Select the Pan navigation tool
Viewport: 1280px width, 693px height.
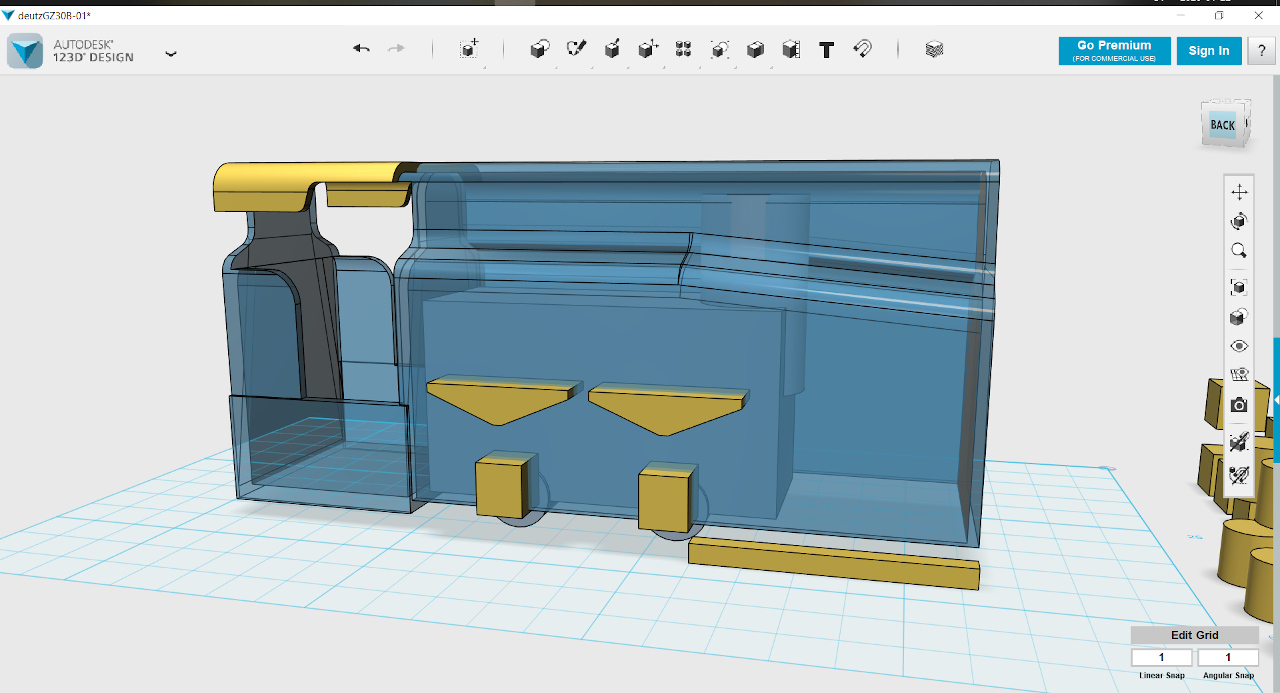1239,192
